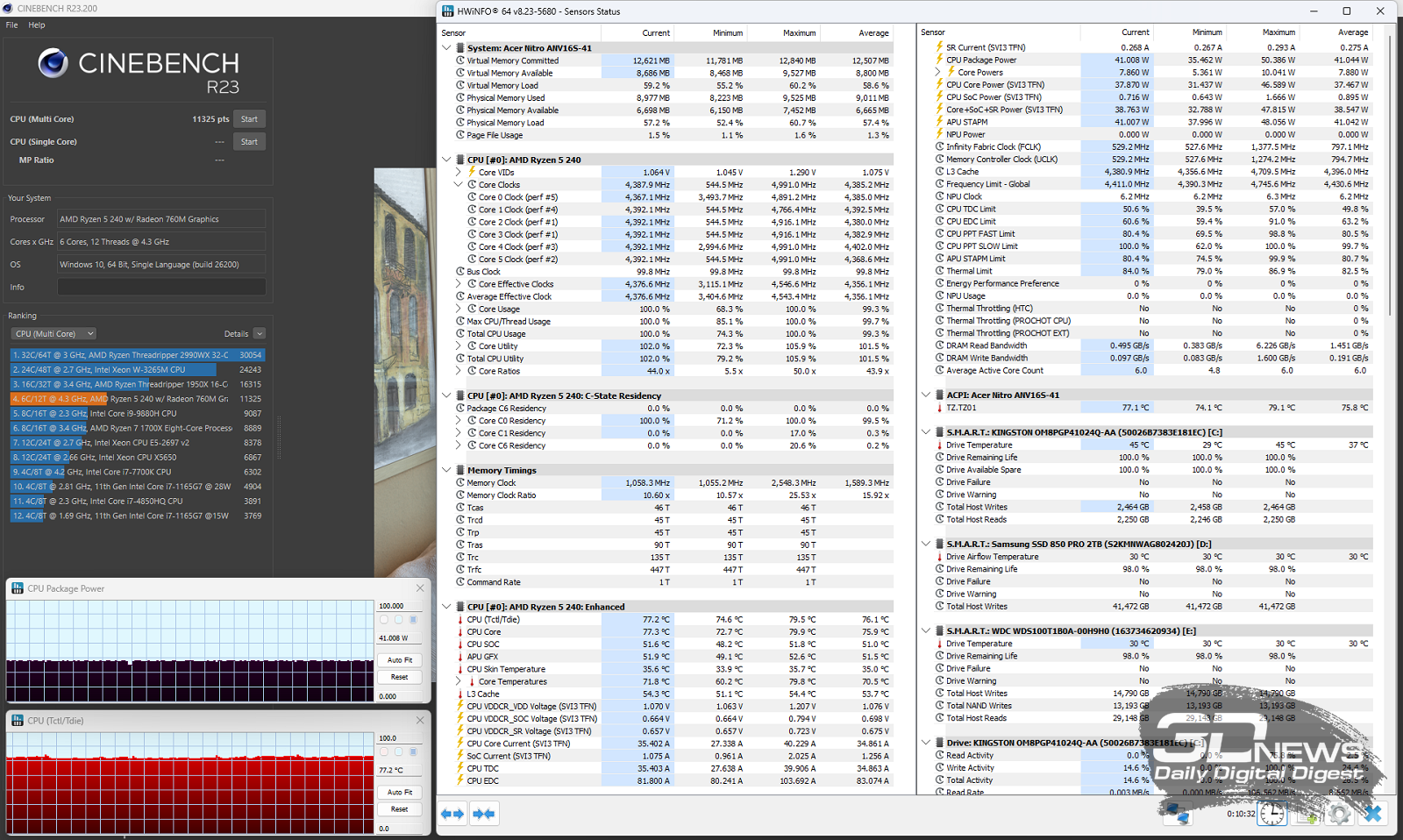
Task: Click the shrink columns arrows icon
Action: coord(484,814)
